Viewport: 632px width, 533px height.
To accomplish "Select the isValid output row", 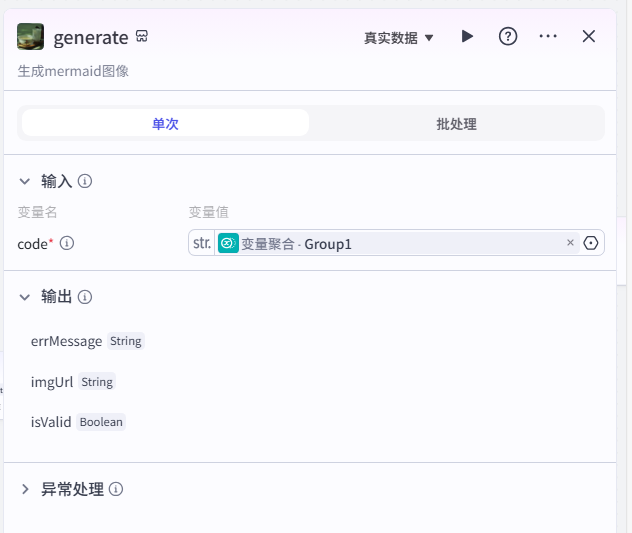I will tap(78, 422).
